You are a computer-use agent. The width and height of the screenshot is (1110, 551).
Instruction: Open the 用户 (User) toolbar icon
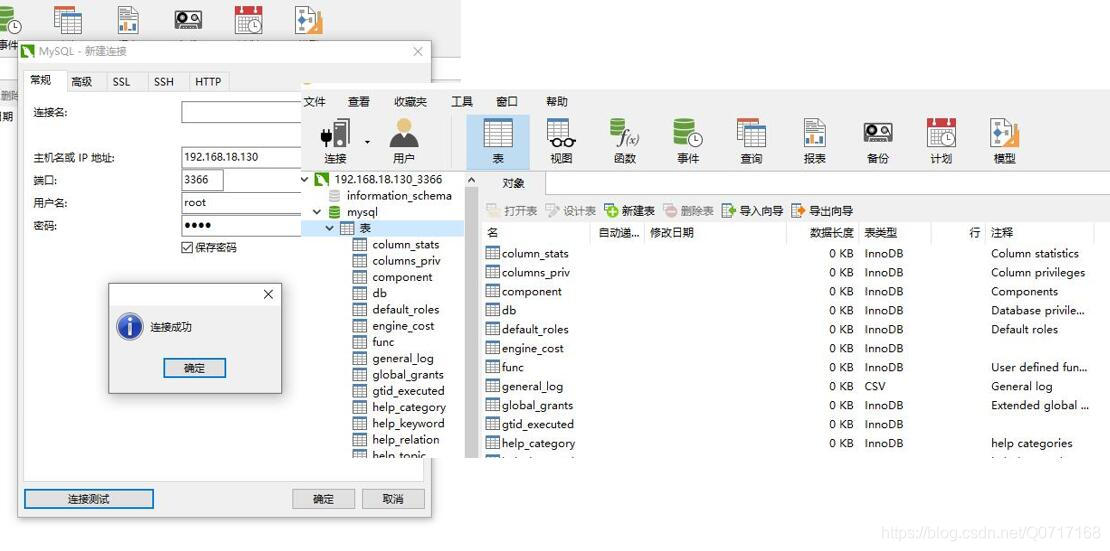(404, 142)
